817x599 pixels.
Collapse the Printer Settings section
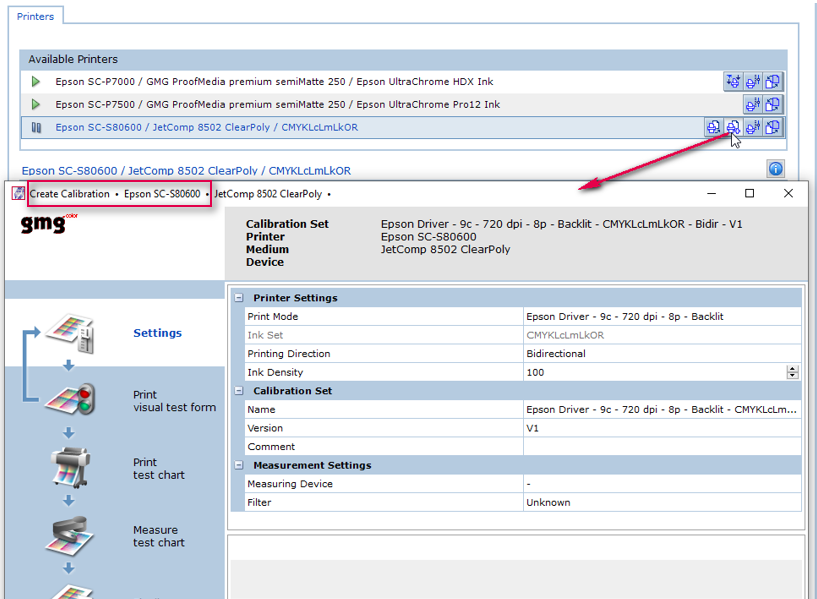(x=238, y=297)
